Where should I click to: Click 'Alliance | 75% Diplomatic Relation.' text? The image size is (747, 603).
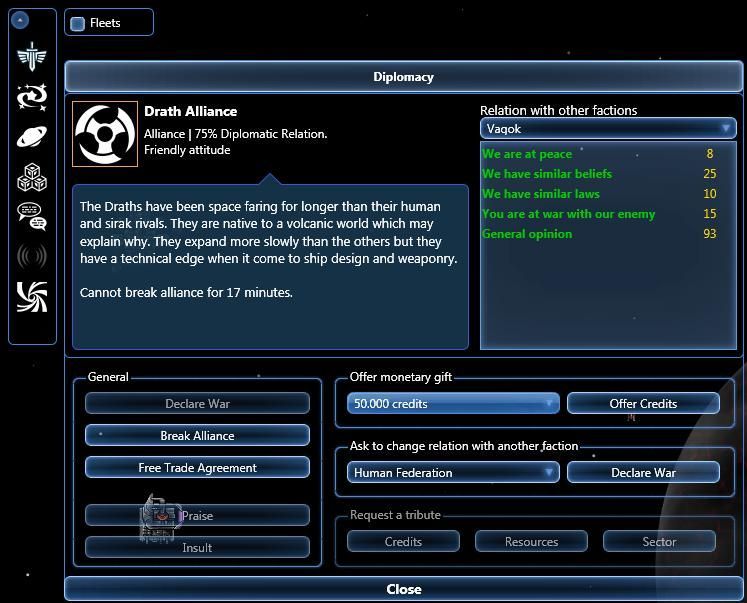[235, 134]
